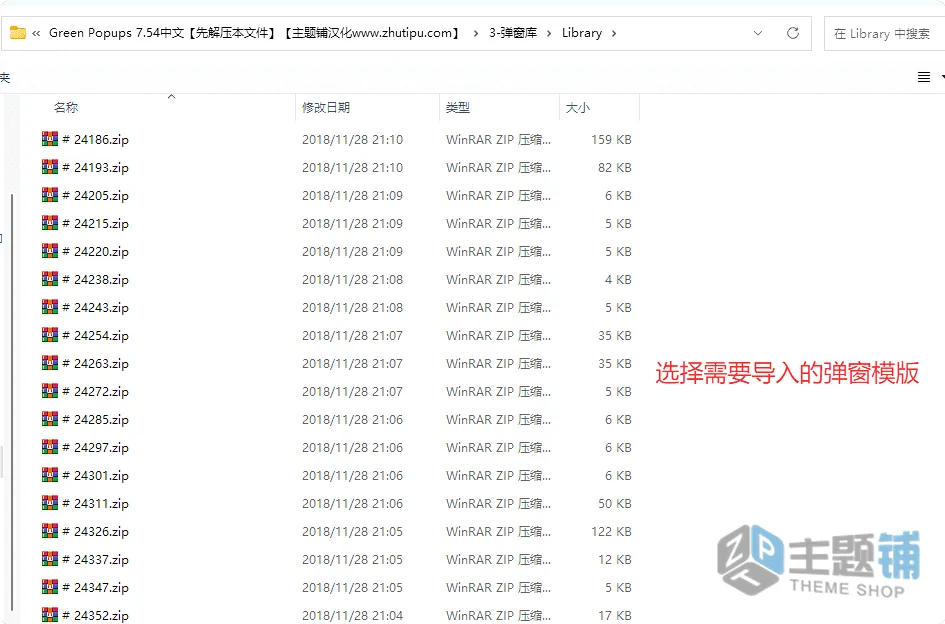Select the 24193.zip file icon
945x624 pixels.
[x=50, y=167]
